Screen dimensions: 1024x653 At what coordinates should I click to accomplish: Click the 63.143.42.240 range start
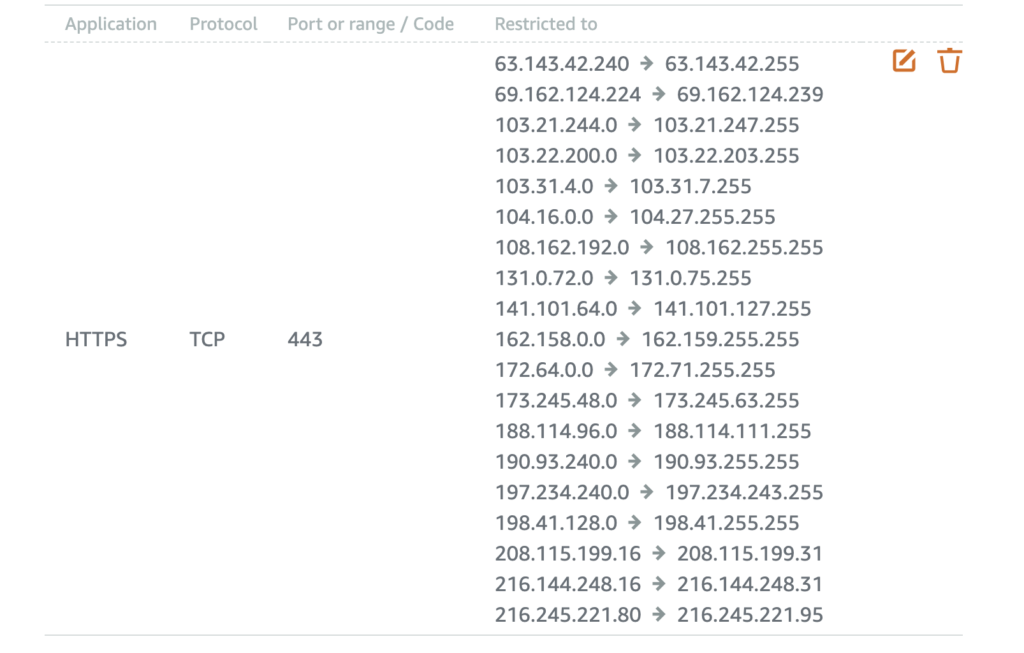coord(562,64)
